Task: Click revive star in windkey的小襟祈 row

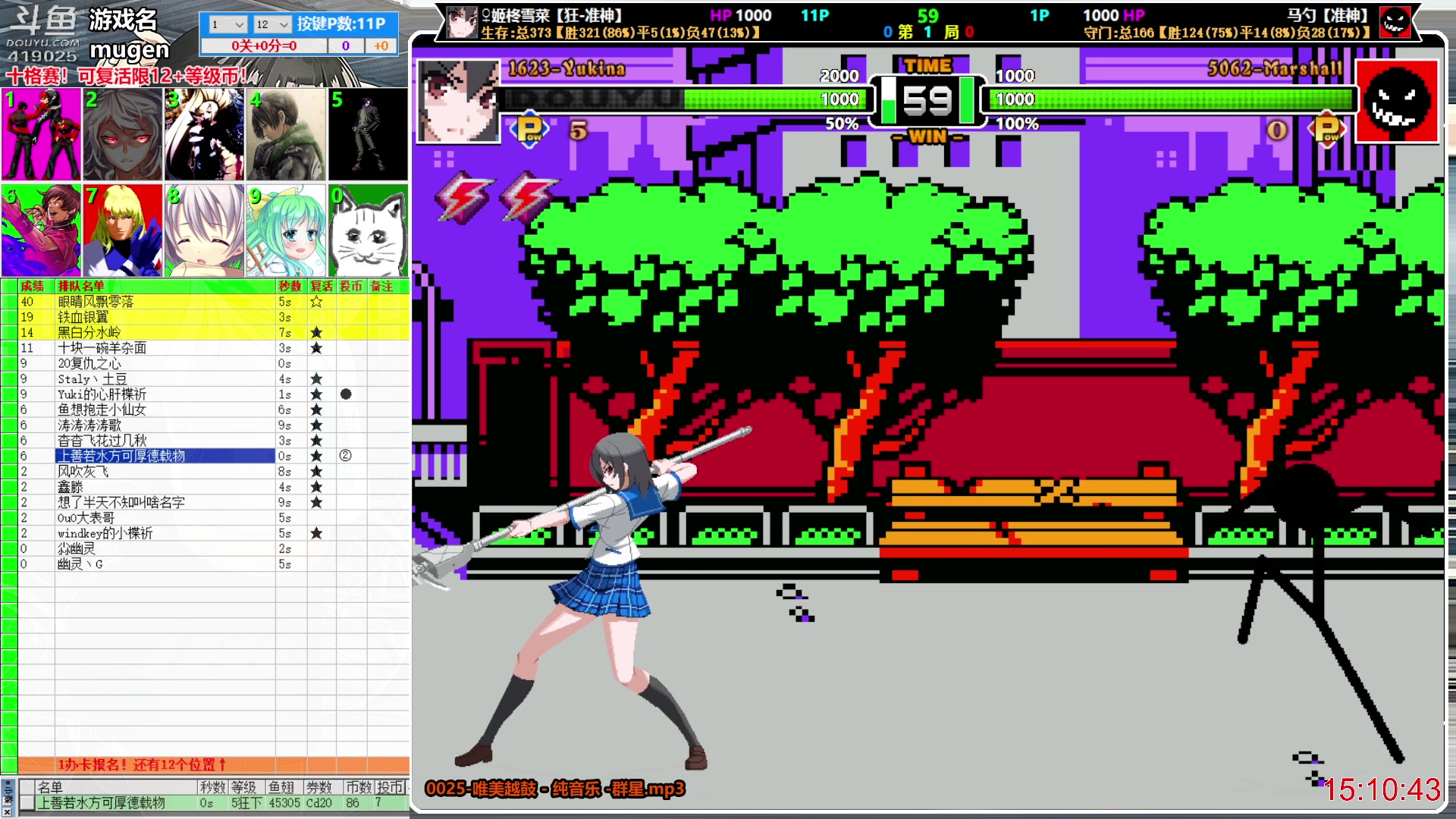Action: (316, 534)
